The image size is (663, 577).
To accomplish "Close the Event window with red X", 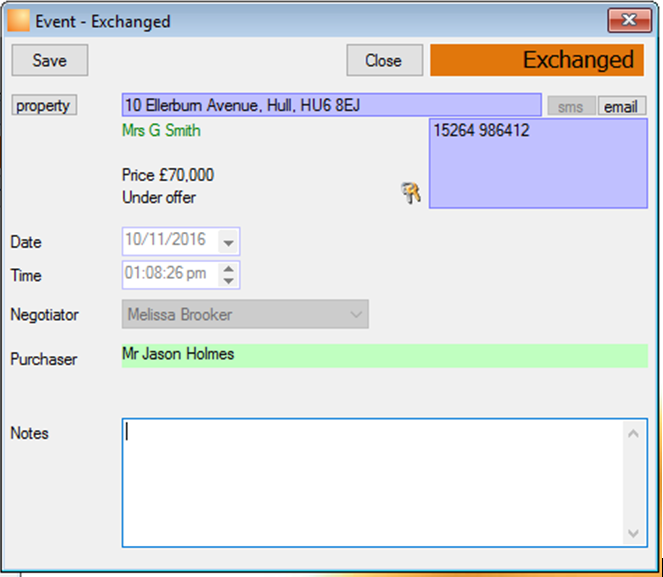I will tap(629, 20).
